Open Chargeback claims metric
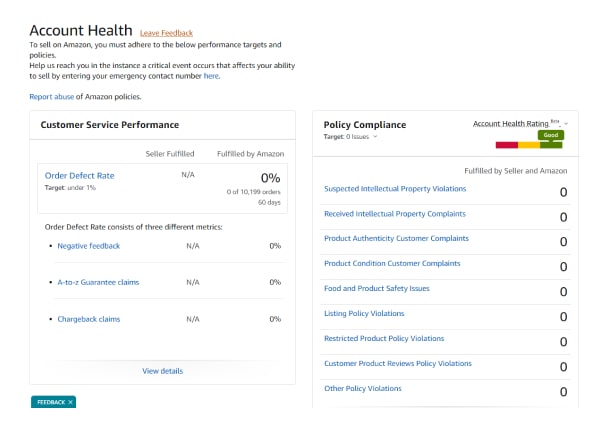 88,319
